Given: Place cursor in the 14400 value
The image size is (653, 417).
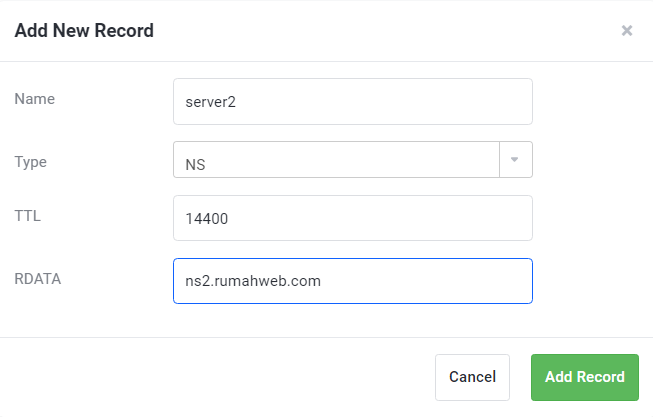Looking at the screenshot, I should coord(207,219).
